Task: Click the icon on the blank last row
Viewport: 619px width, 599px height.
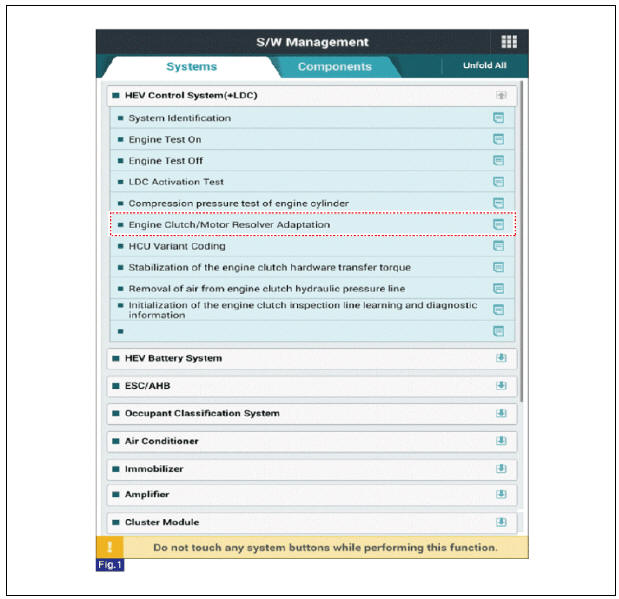Action: point(499,331)
